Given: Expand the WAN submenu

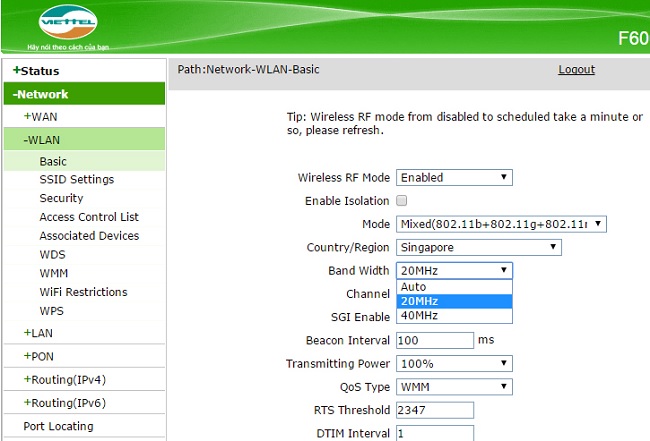Looking at the screenshot, I should (x=40, y=117).
